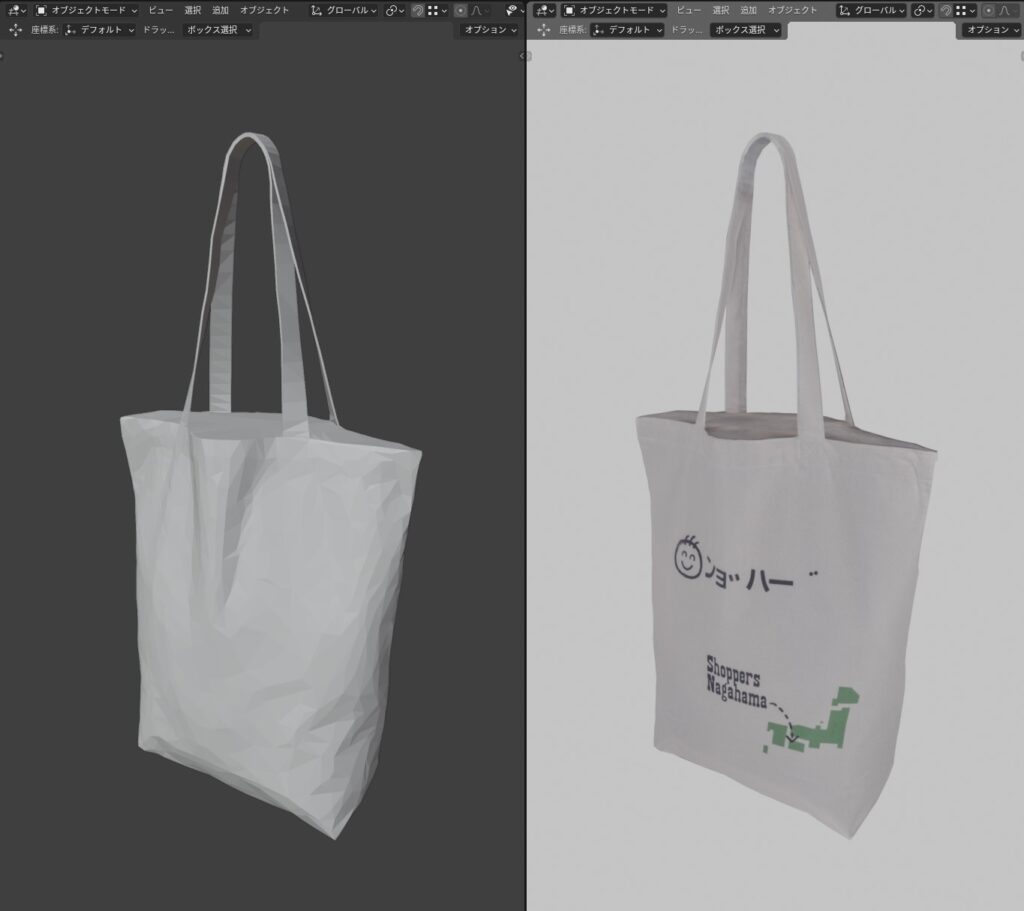Open ビュー menu in right viewport
Viewport: 1024px width, 911px height.
(x=688, y=10)
